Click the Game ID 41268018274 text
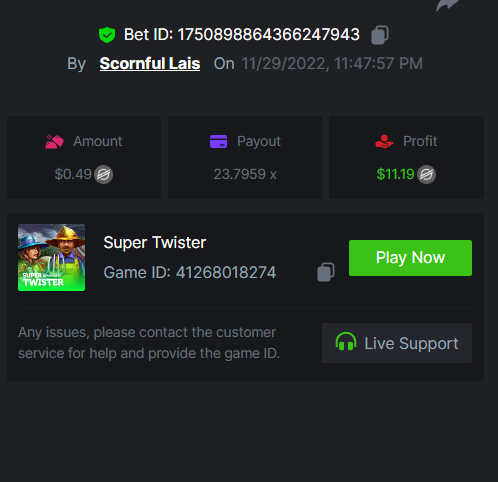 click(x=190, y=272)
